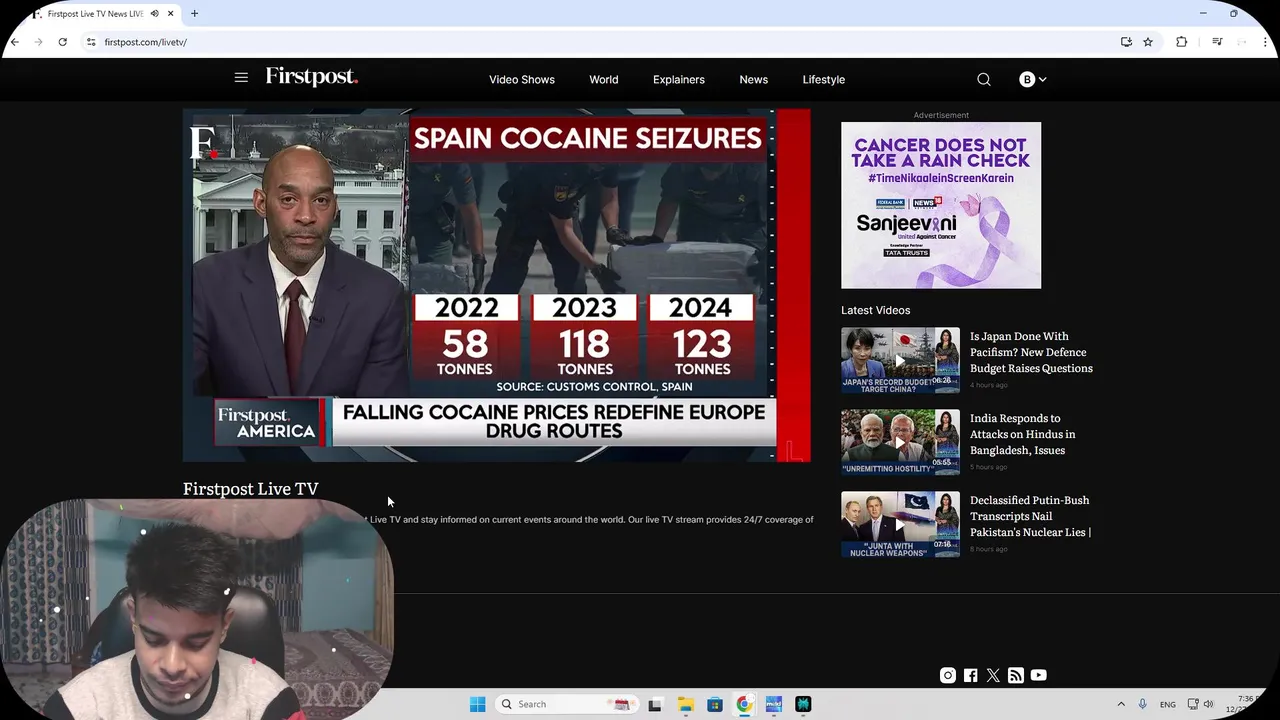This screenshot has height=720, width=1280.
Task: Reload the page with refresh icon
Action: coord(62,42)
